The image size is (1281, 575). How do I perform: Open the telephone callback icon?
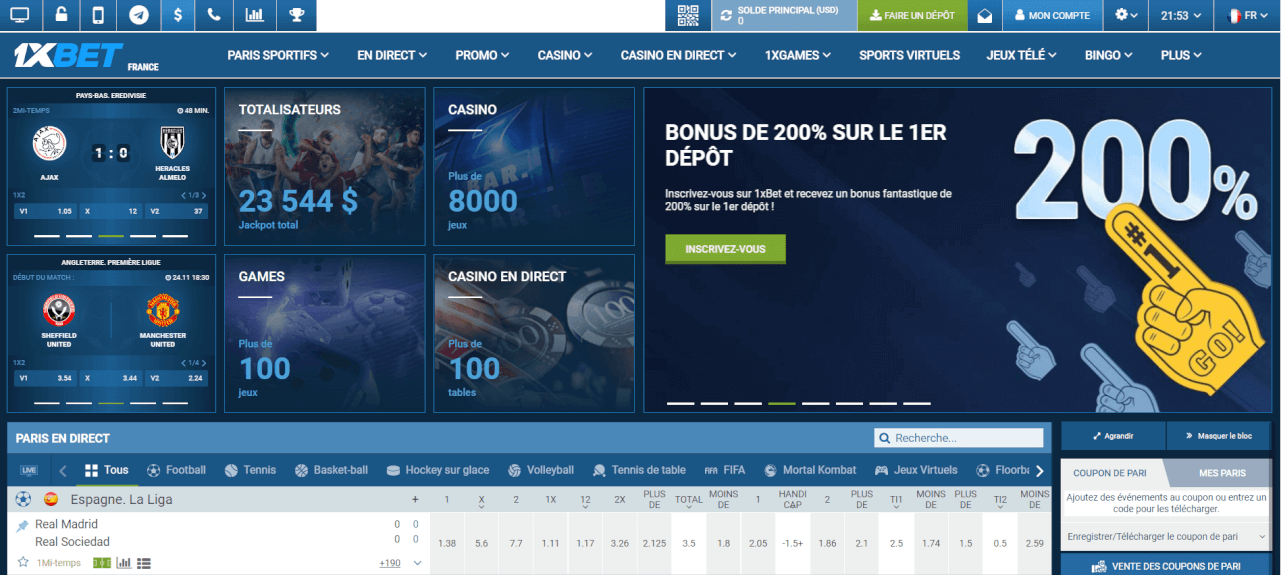pos(215,15)
